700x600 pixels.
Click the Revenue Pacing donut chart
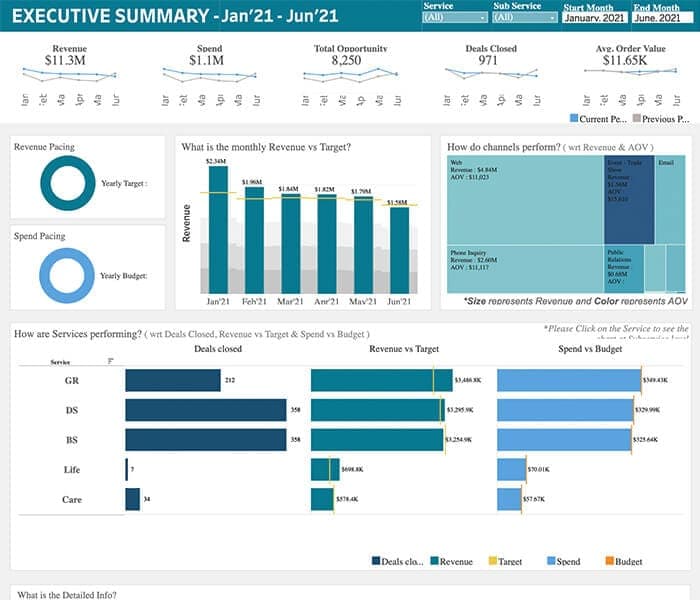68,183
